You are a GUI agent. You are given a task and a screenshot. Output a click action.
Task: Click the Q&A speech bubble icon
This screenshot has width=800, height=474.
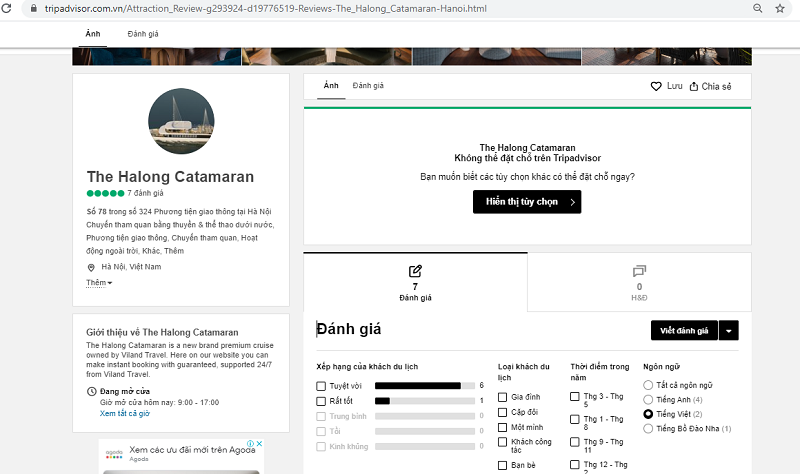coord(639,271)
